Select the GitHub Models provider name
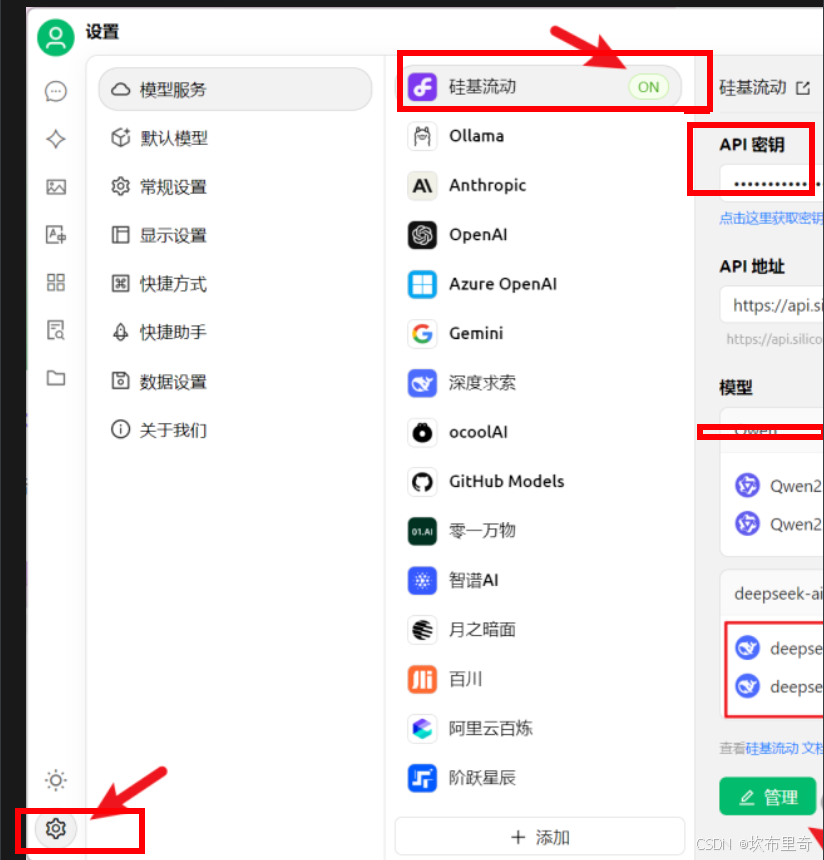This screenshot has width=824, height=860. click(506, 482)
